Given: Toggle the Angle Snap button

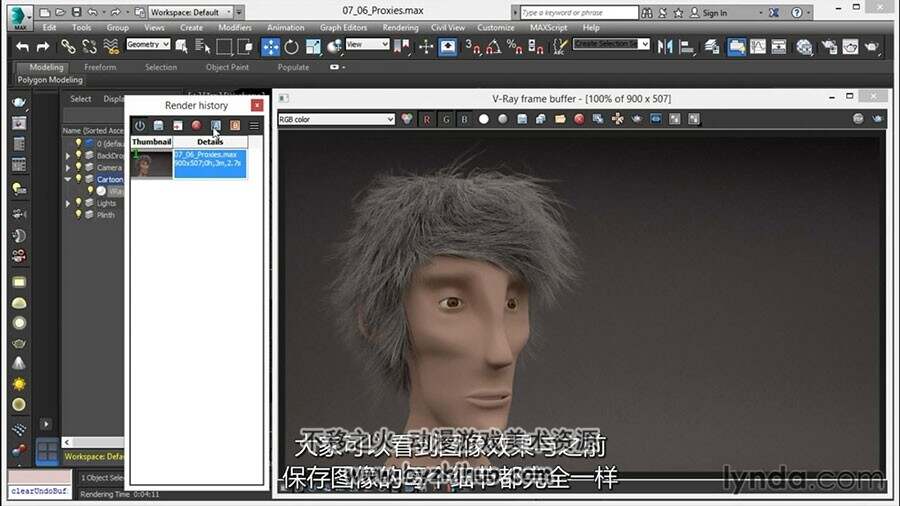Looking at the screenshot, I should point(494,46).
